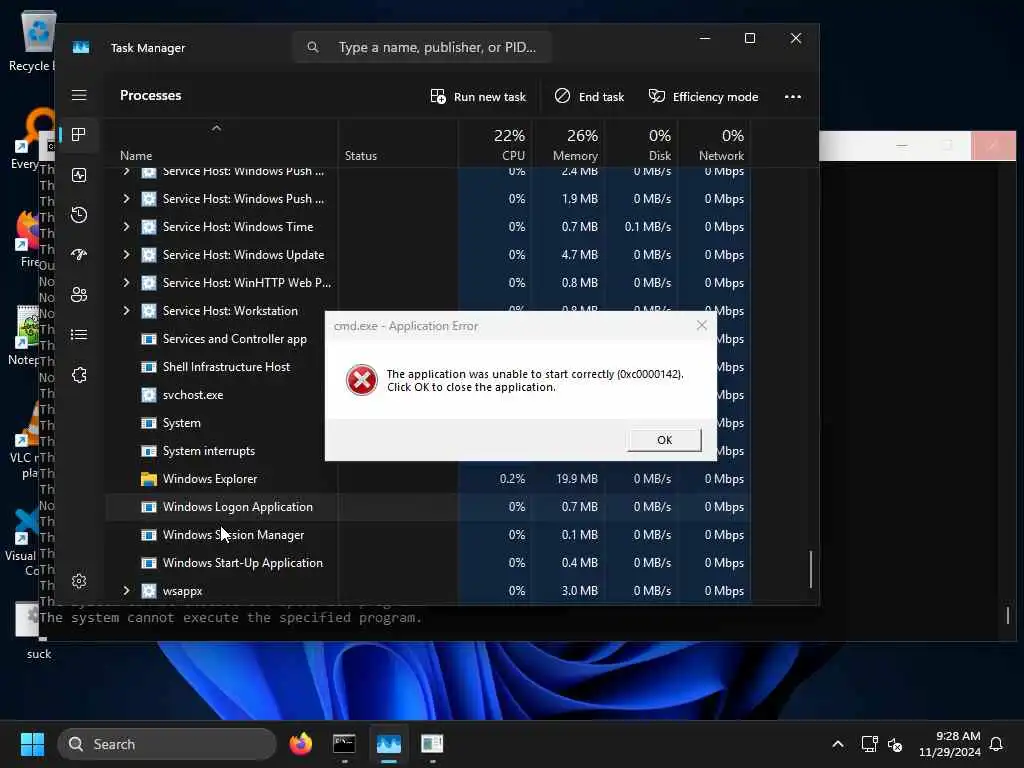Screen dimensions: 1024x768
Task: Click the search magnifier icon in Task Manager
Action: coord(313,47)
